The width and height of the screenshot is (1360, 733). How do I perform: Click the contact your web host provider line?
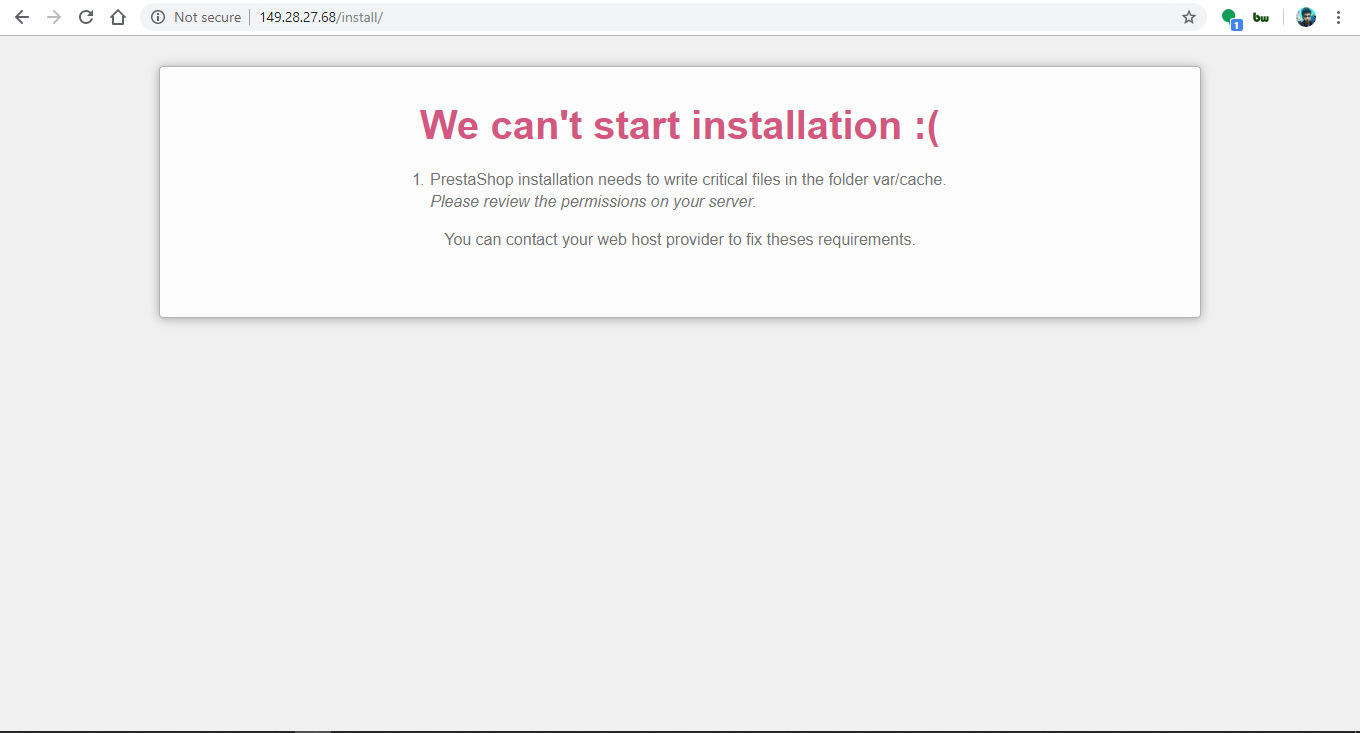(680, 240)
